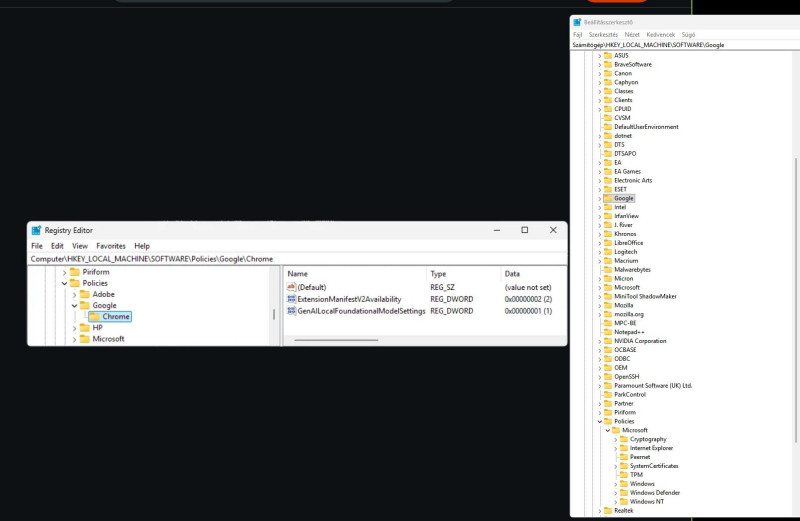Expand the Piriform key in left Registry Editor
This screenshot has height=521, width=800.
[65, 272]
